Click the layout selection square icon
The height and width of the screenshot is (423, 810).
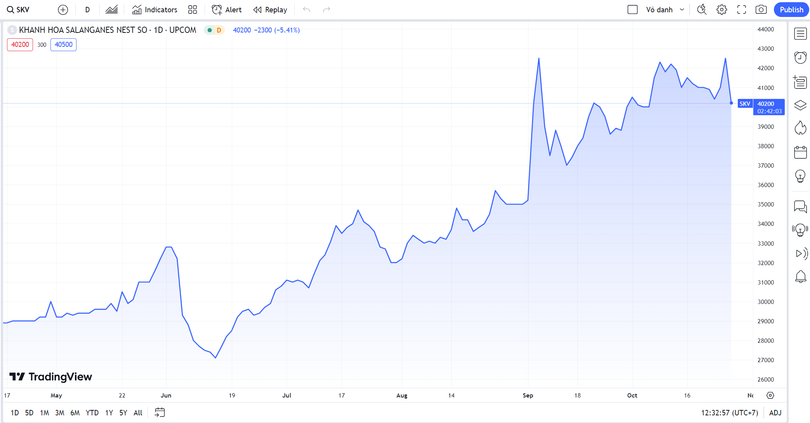click(x=632, y=10)
